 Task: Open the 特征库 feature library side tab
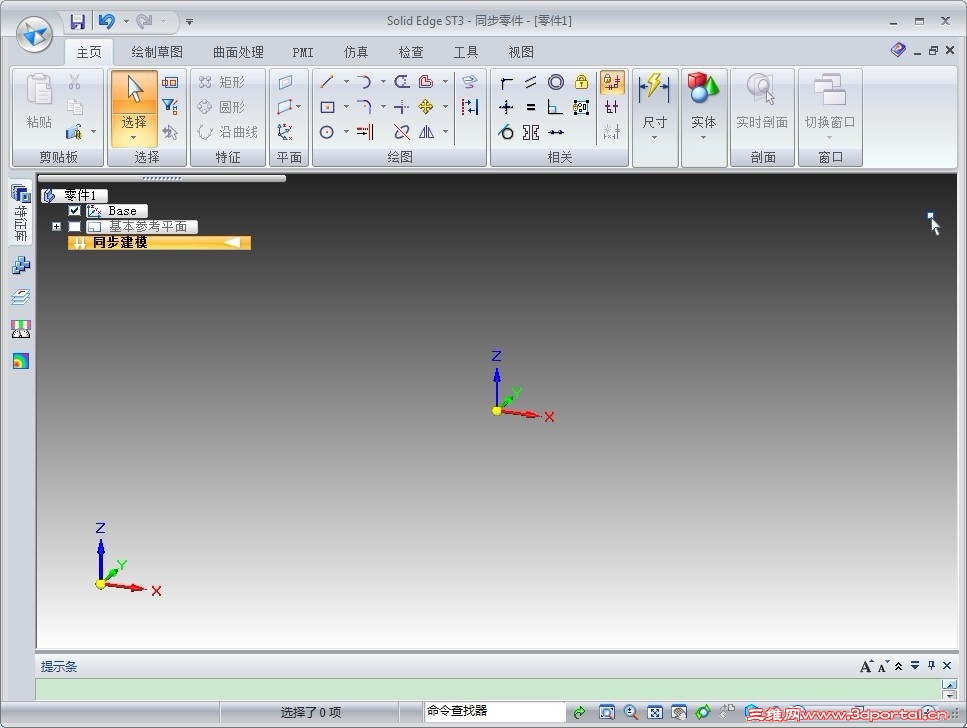pyautogui.click(x=20, y=213)
